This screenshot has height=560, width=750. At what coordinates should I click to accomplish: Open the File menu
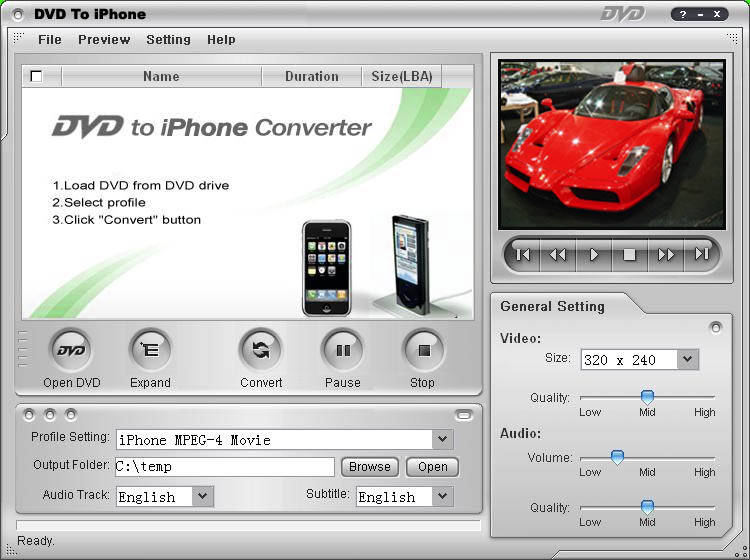click(x=50, y=40)
